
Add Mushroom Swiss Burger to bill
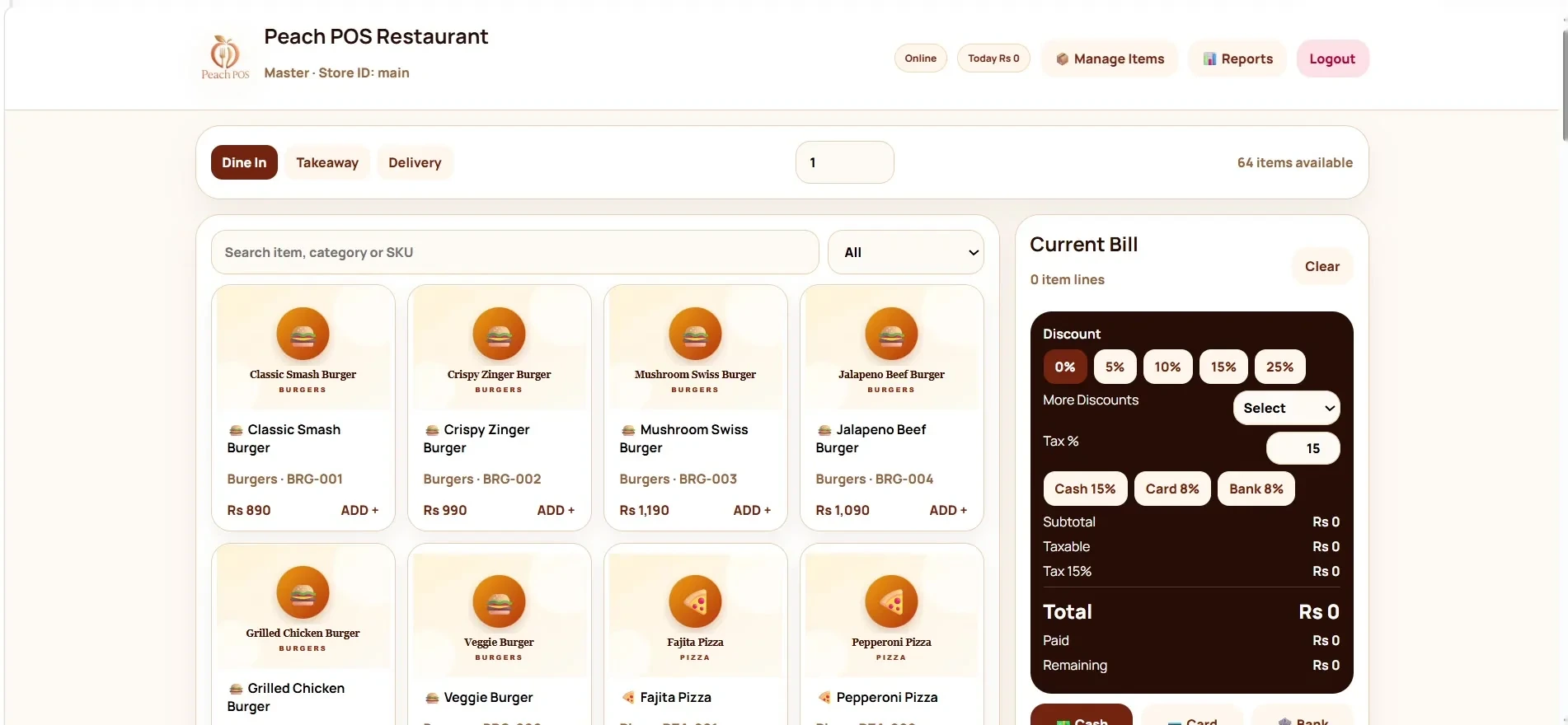click(x=752, y=510)
